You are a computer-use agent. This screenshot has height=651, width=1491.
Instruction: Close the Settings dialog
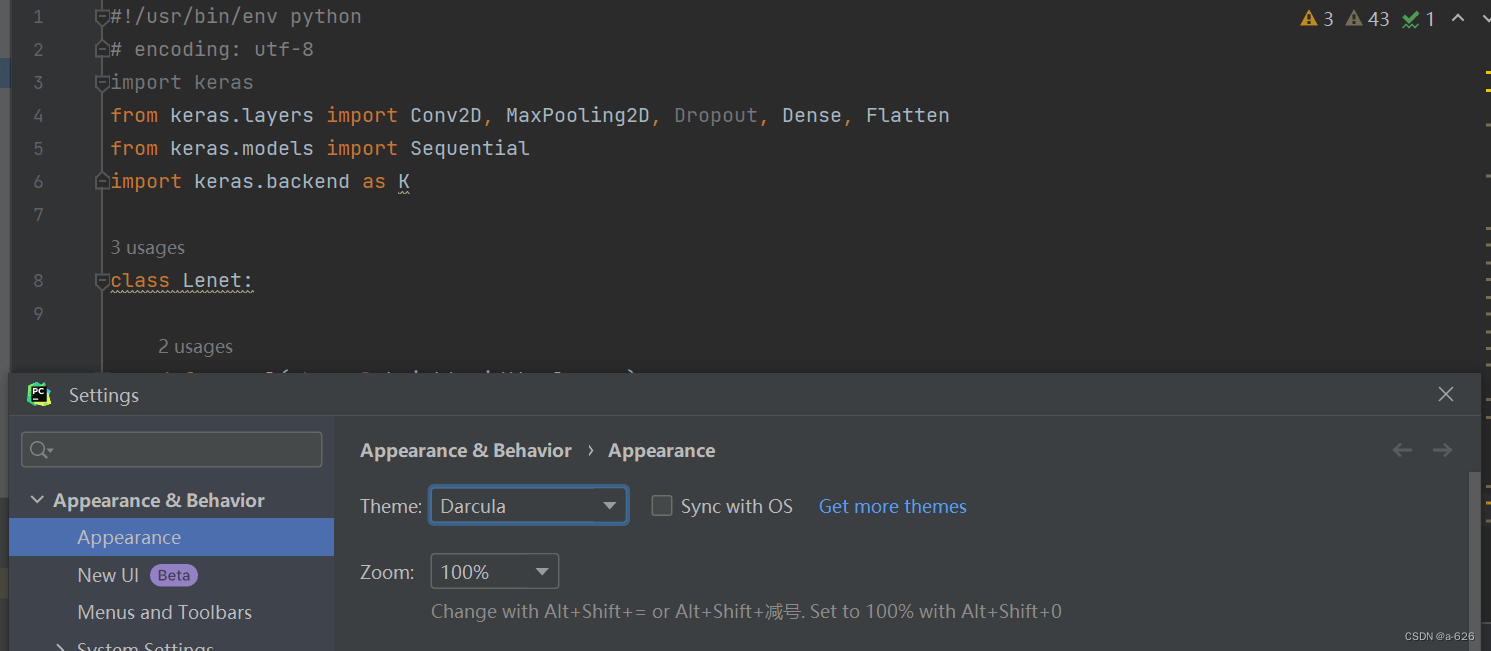click(1446, 394)
